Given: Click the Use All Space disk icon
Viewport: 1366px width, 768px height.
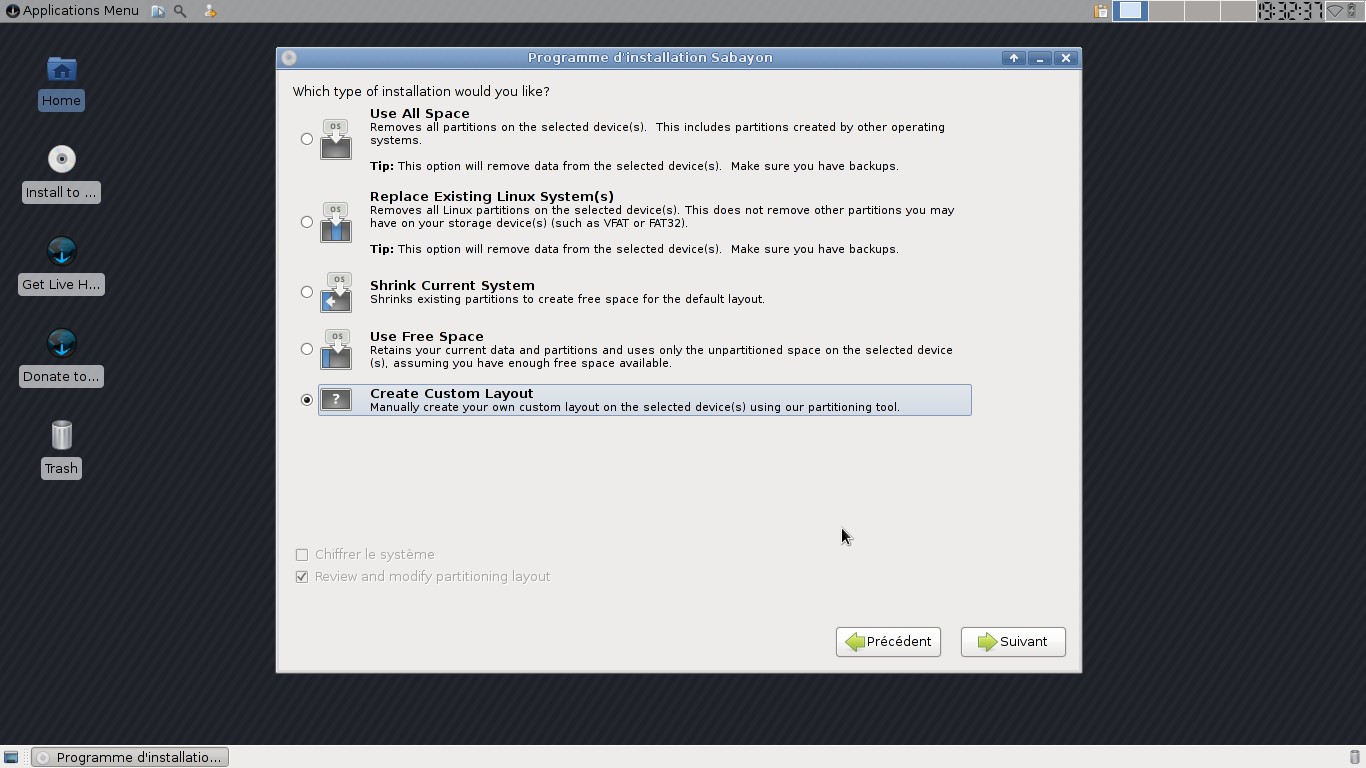Looking at the screenshot, I should pyautogui.click(x=336, y=139).
